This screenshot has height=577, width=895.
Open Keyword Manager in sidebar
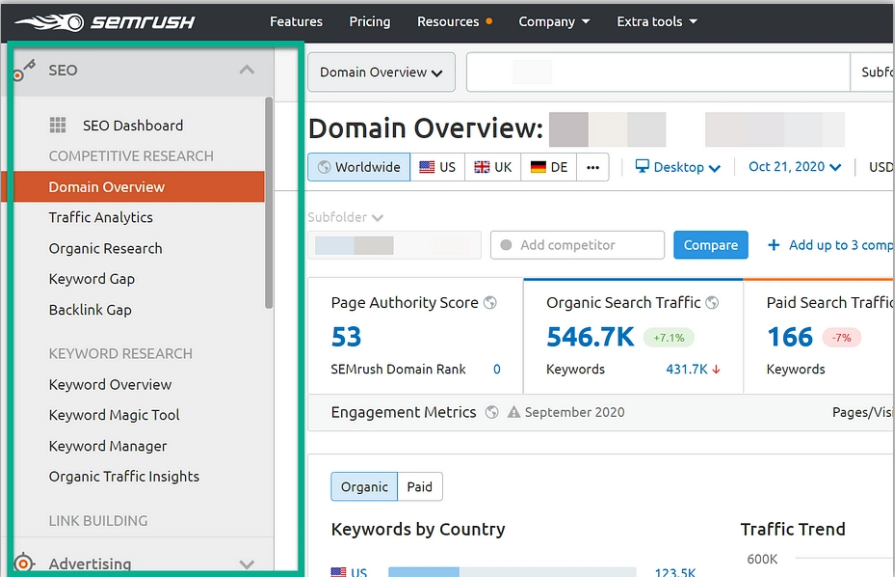point(108,446)
